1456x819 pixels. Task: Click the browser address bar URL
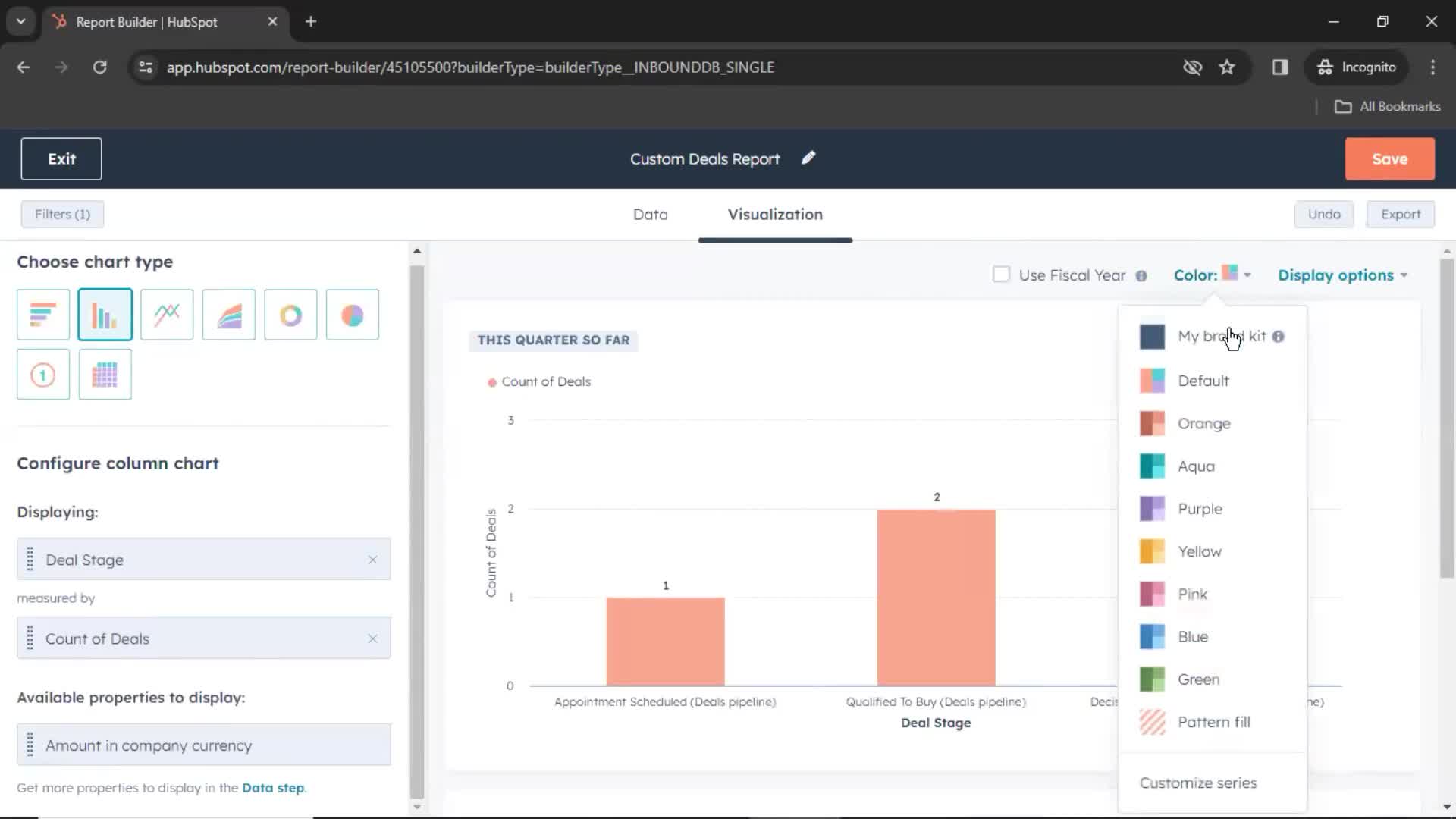(470, 67)
